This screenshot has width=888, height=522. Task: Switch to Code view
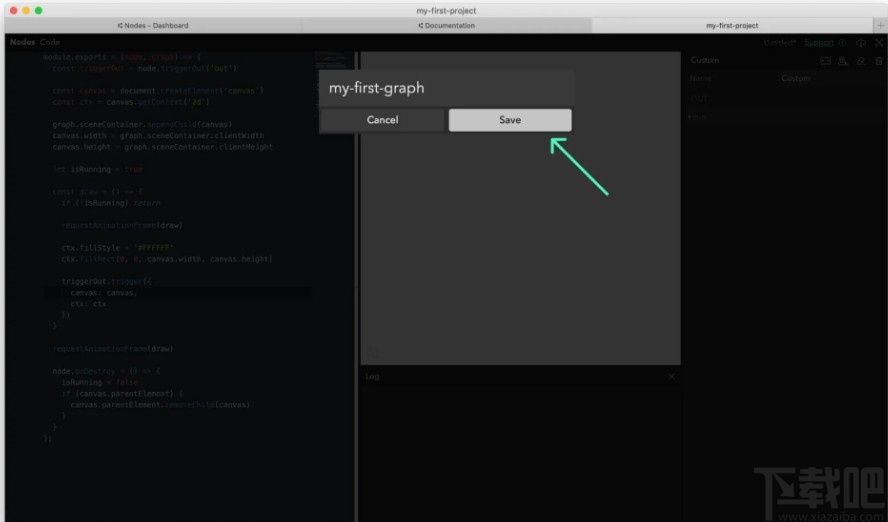coord(50,42)
